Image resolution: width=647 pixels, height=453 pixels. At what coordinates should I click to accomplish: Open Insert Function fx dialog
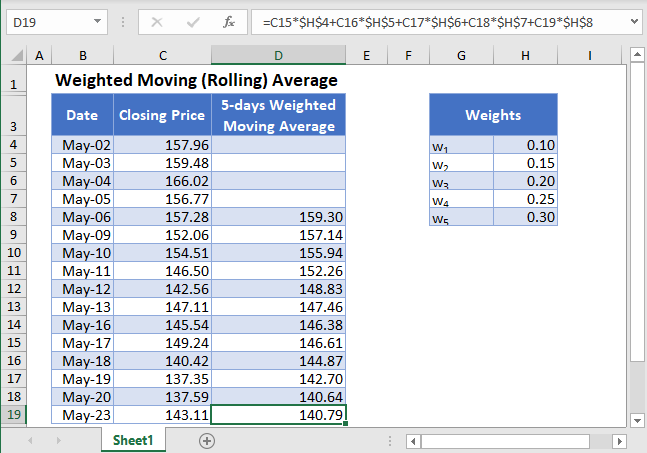[x=229, y=22]
